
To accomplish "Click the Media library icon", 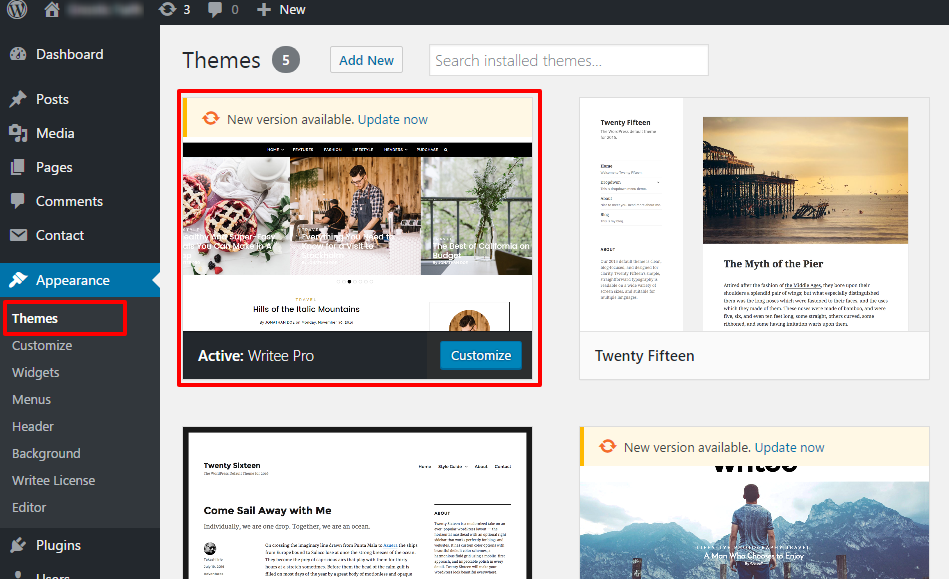I will click(x=18, y=133).
